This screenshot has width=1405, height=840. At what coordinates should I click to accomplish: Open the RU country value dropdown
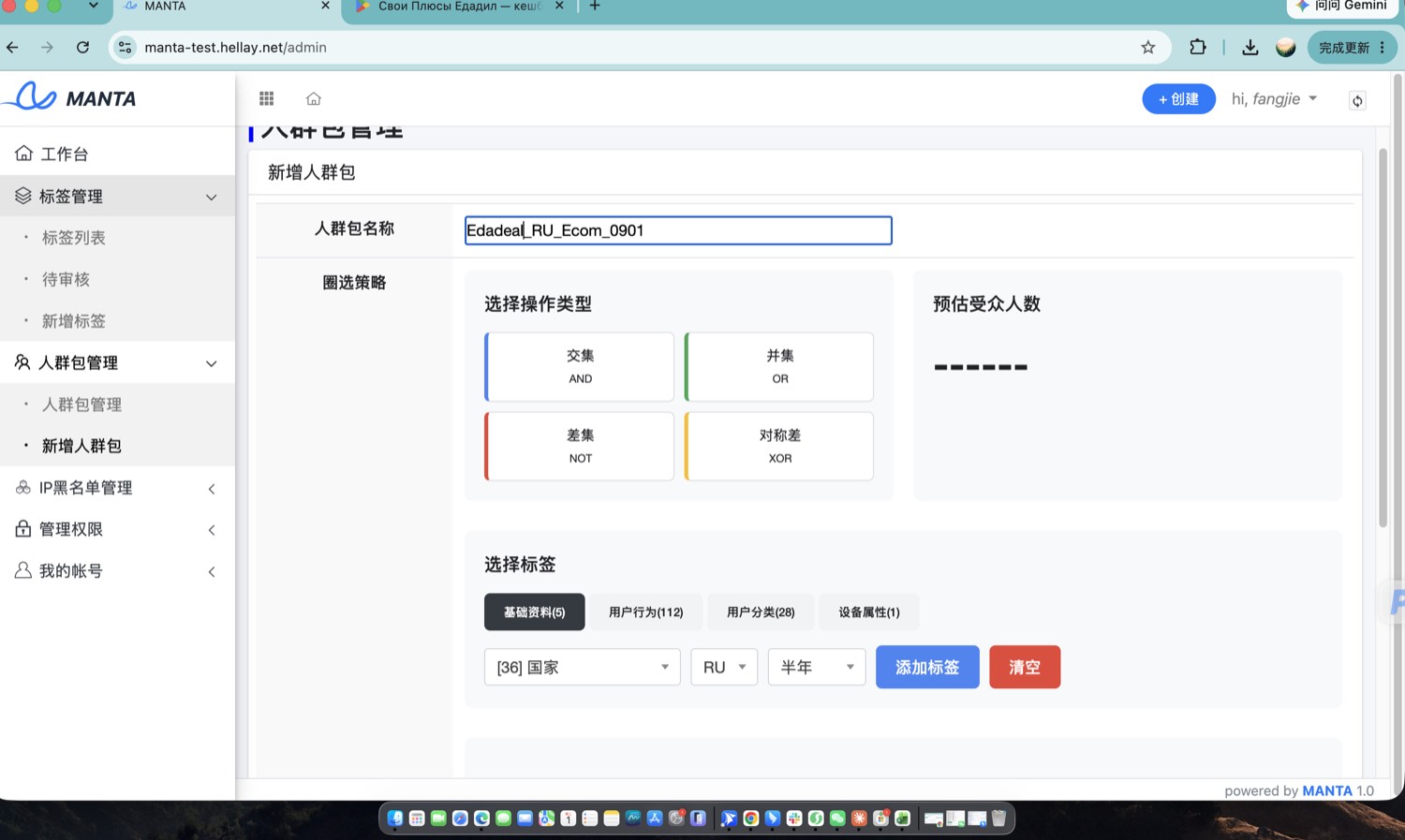tap(724, 667)
